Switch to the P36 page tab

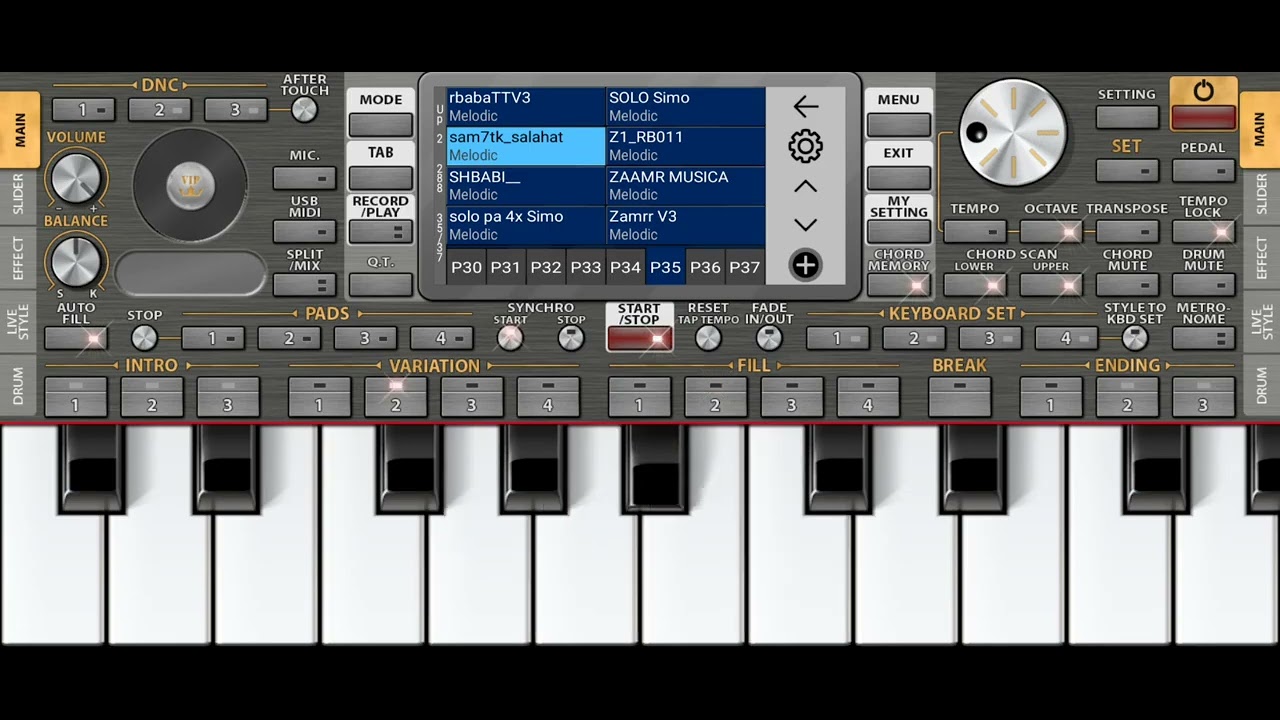(705, 267)
